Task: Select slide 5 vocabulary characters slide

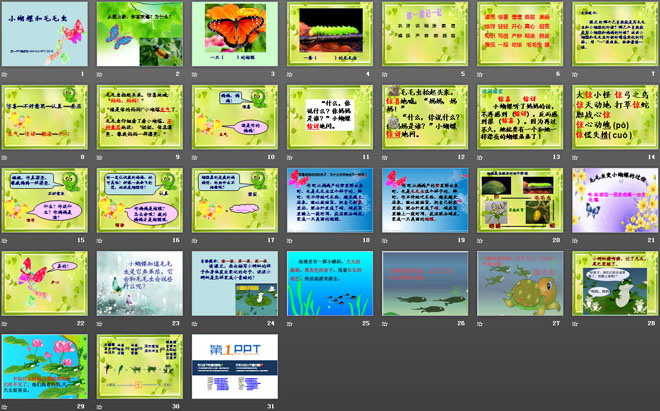Action: 425,34
